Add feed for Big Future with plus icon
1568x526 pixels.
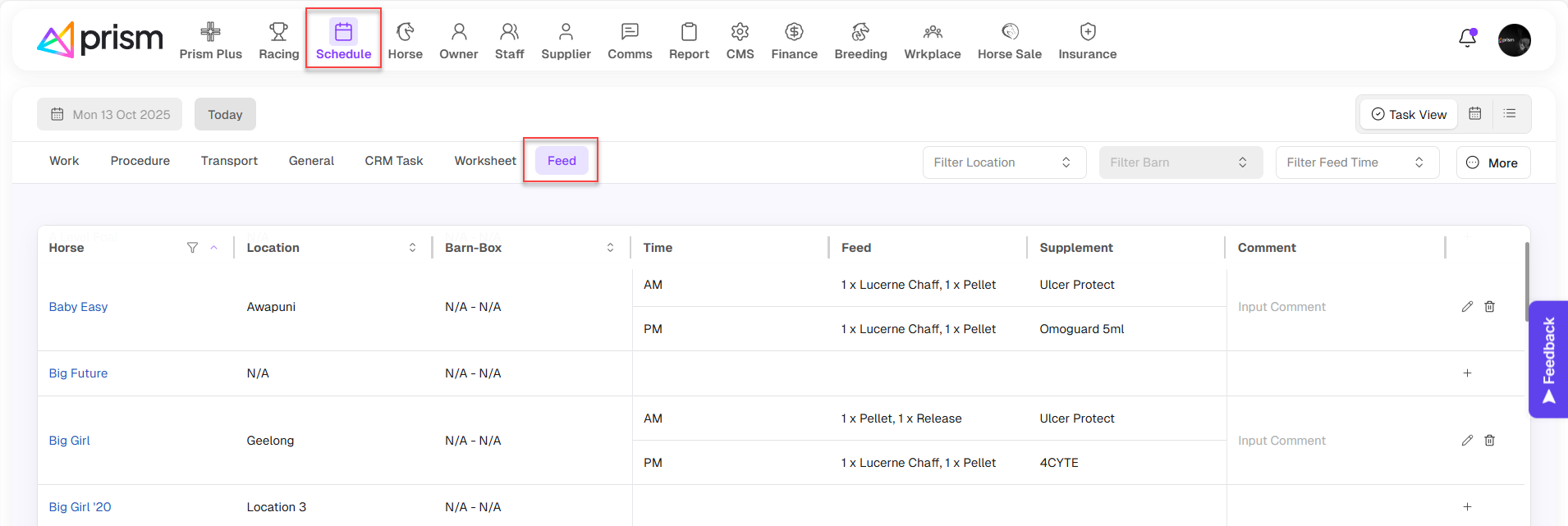point(1467,373)
